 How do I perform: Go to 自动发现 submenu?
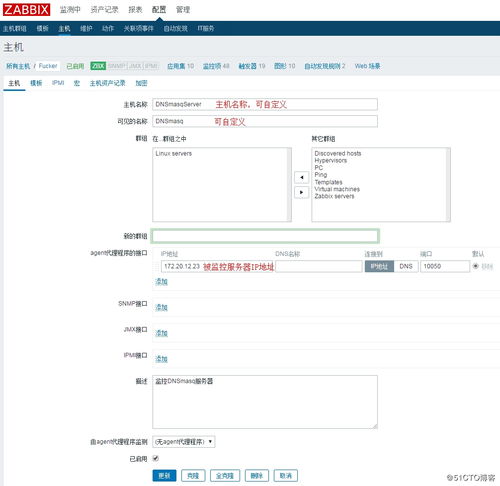click(175, 29)
